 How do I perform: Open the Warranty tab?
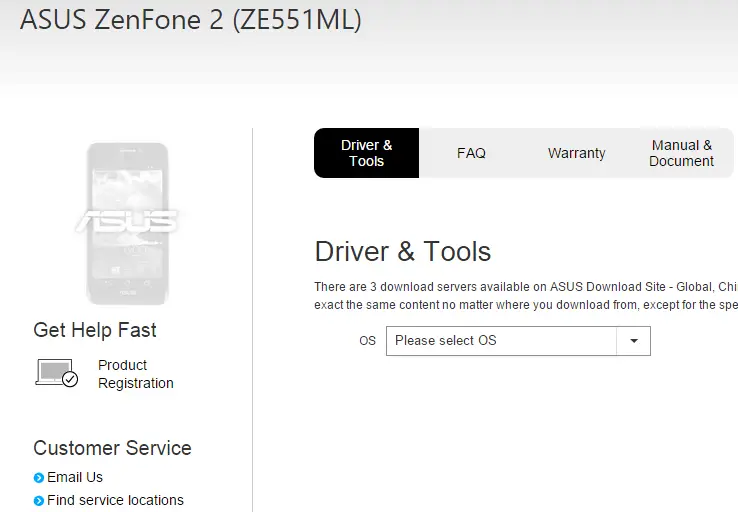click(x=576, y=153)
